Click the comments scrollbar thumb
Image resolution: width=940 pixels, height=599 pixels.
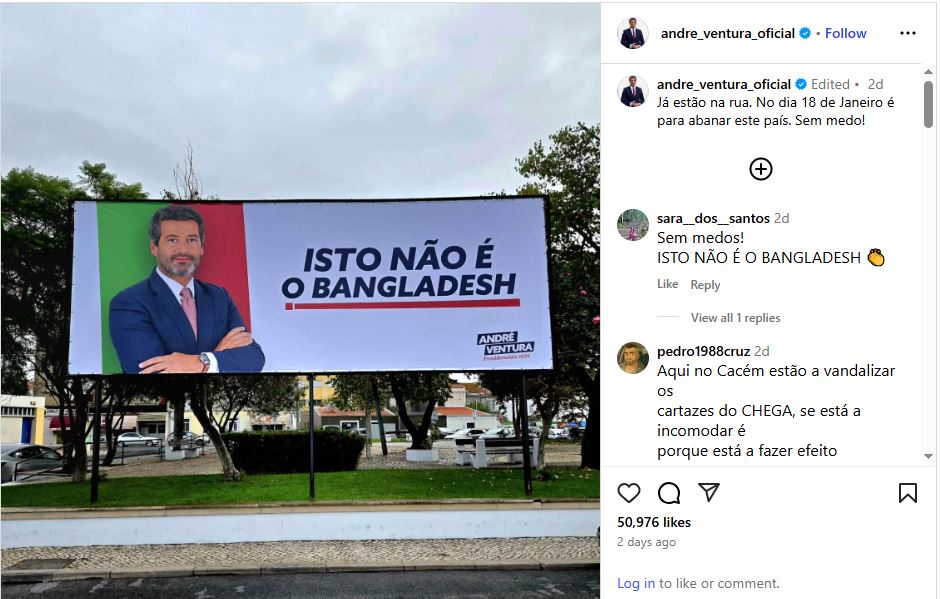[929, 104]
